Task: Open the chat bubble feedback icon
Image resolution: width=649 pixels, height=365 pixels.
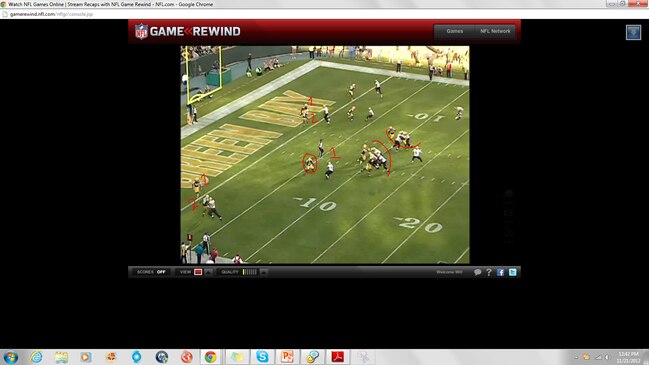Action: coord(477,272)
